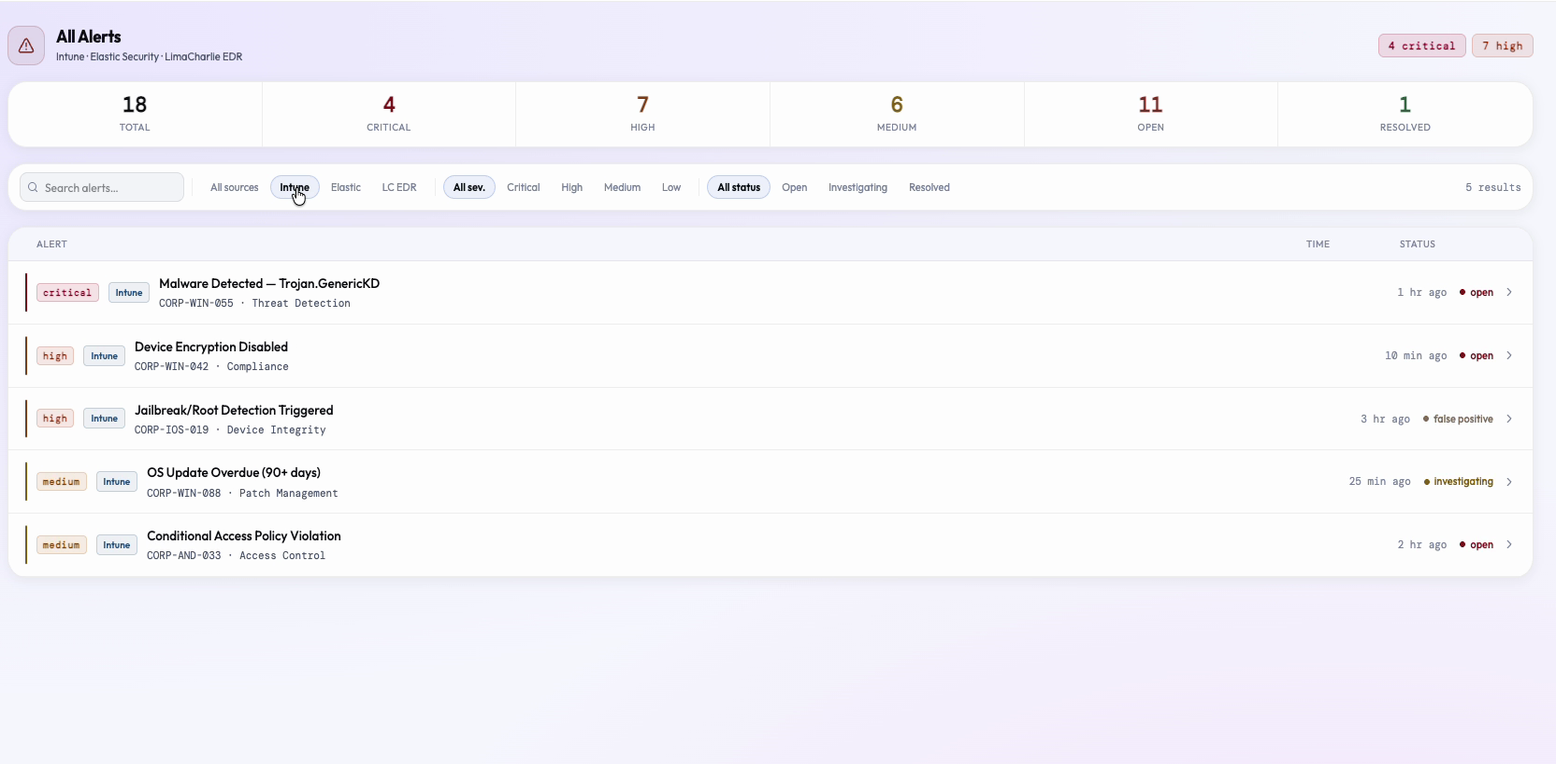This screenshot has width=1556, height=764.
Task: Filter by Critical severity
Action: point(523,187)
